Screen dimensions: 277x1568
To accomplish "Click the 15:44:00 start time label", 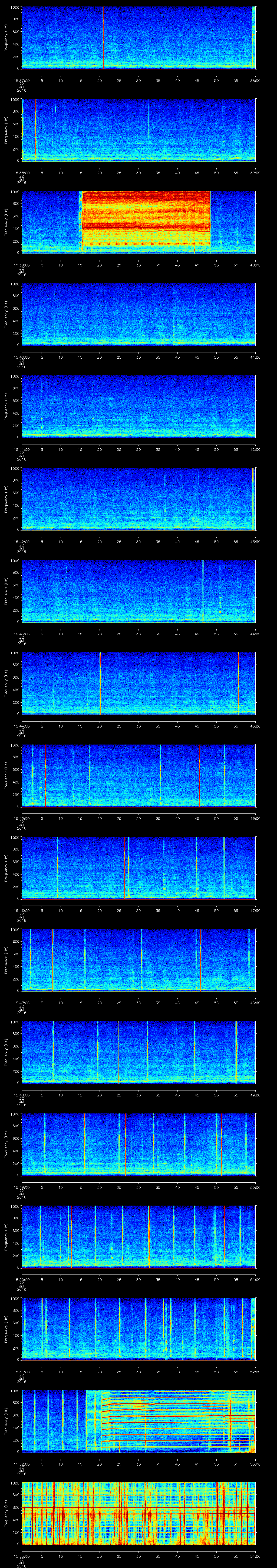I will click(x=21, y=726).
